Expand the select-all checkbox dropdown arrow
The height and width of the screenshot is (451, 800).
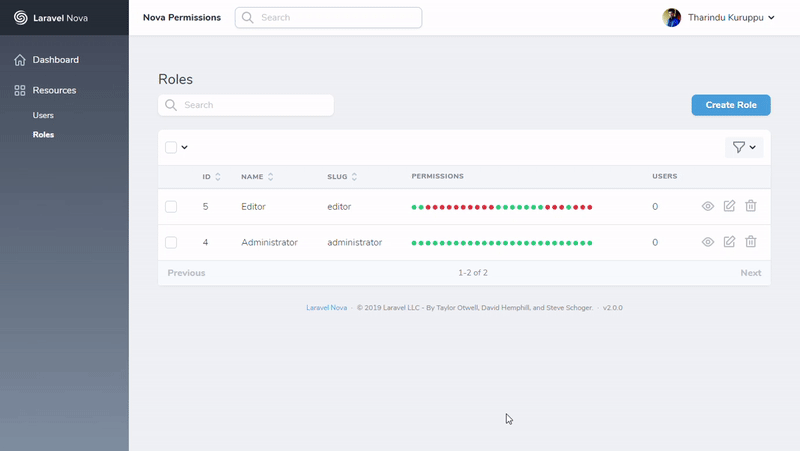pos(185,147)
